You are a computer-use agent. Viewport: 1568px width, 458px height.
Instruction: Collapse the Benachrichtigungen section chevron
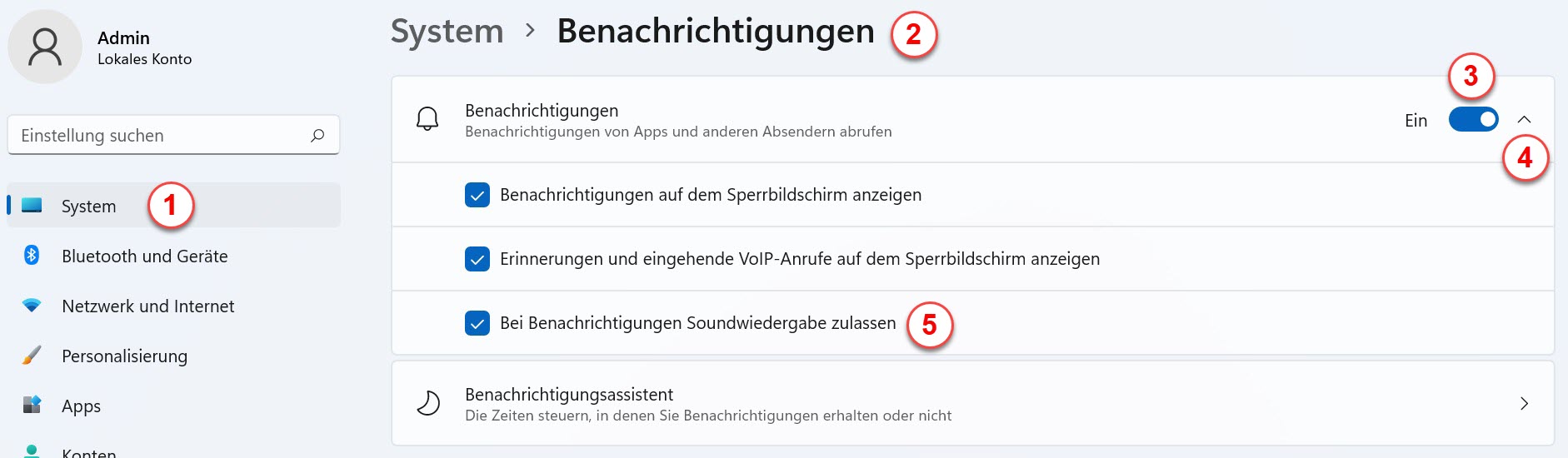[1524, 120]
